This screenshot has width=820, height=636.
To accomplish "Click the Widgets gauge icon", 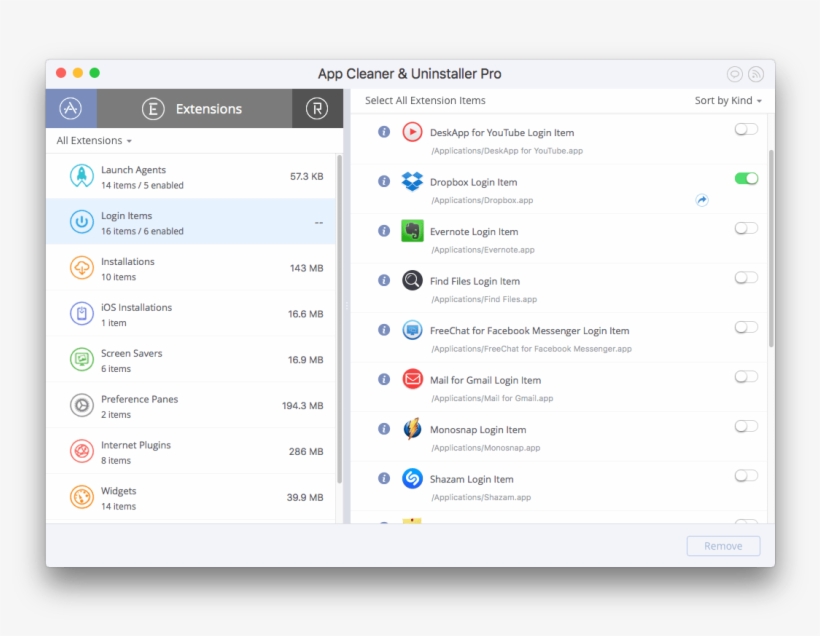I will tap(82, 497).
